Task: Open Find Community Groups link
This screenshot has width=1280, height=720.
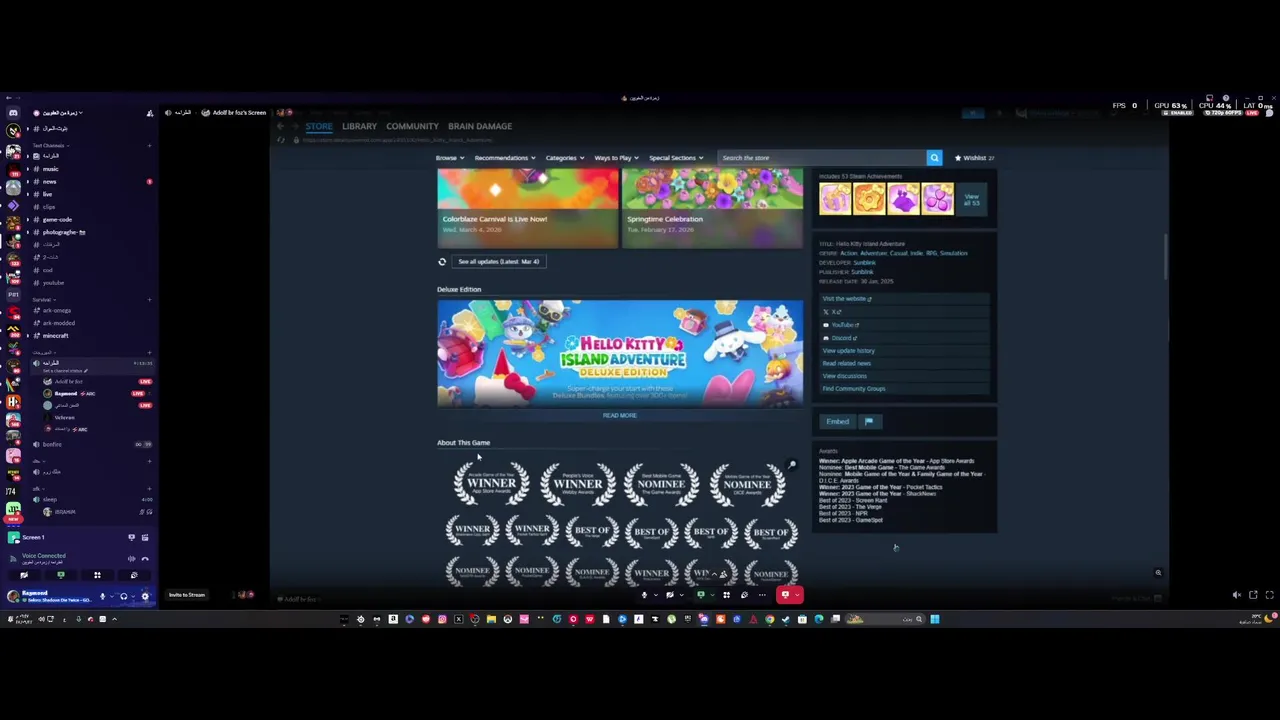Action: (853, 389)
